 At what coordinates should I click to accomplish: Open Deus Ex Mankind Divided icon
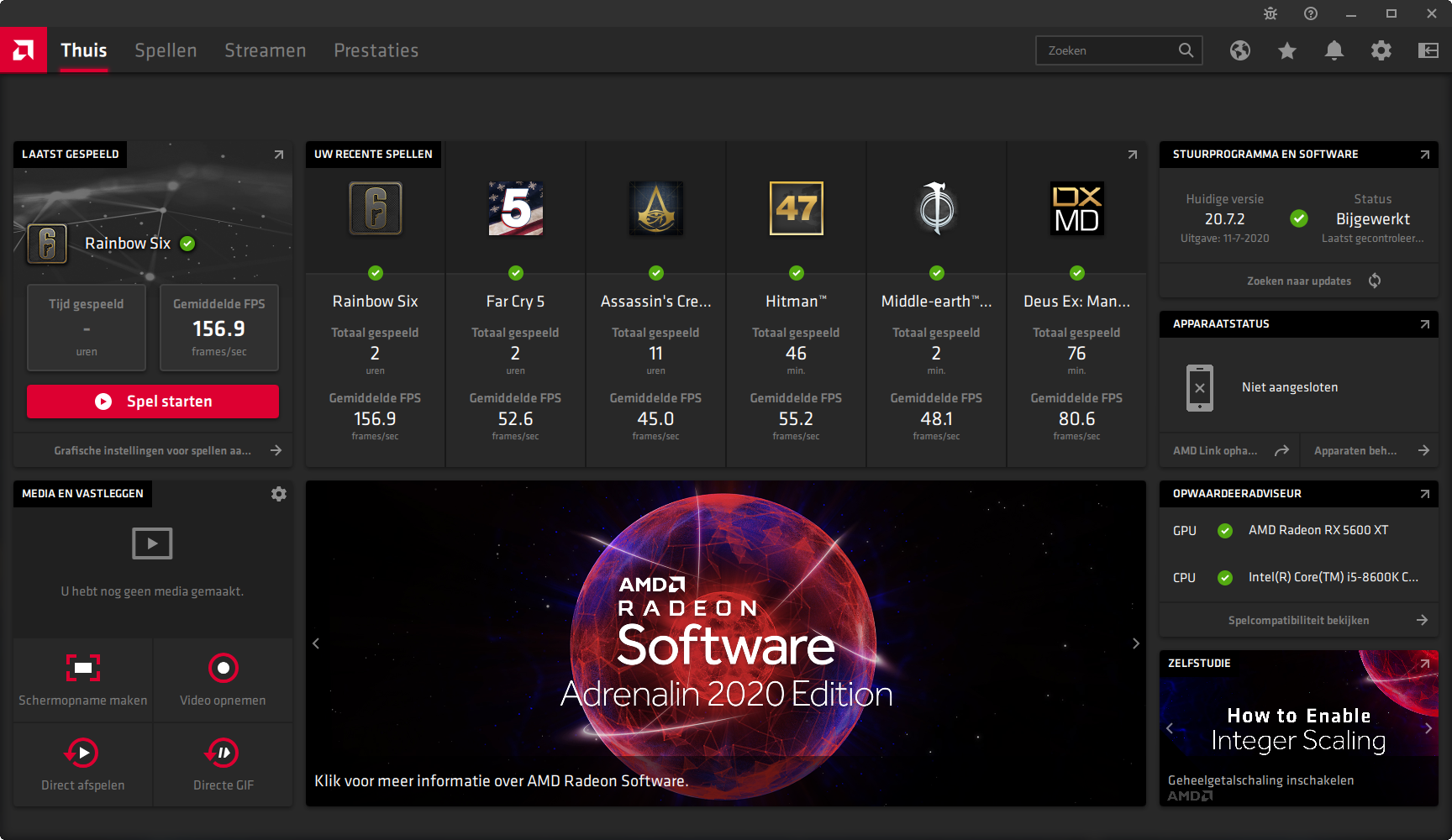click(x=1077, y=208)
